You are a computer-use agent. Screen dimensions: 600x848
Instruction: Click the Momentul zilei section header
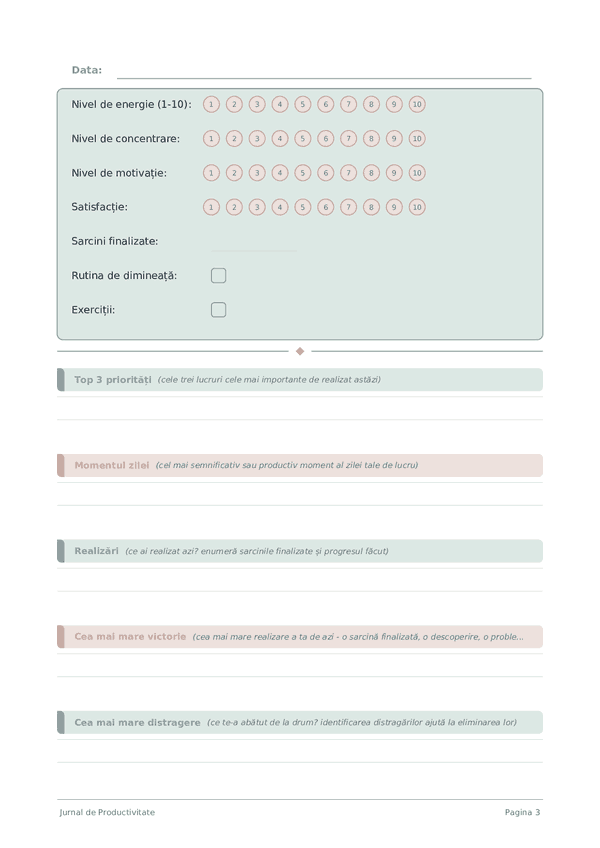pyautogui.click(x=300, y=465)
